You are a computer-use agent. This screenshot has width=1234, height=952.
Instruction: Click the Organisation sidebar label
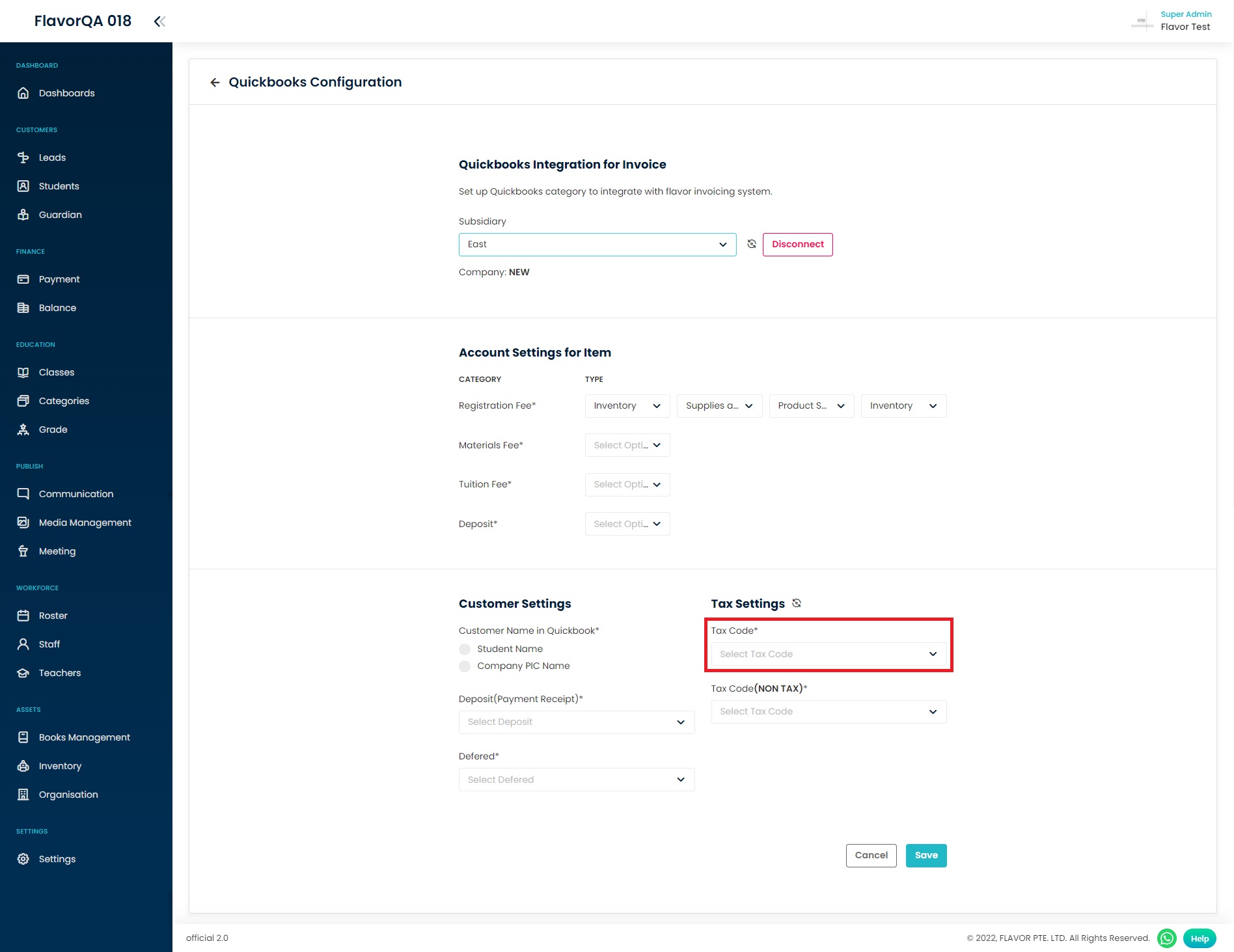(x=68, y=795)
